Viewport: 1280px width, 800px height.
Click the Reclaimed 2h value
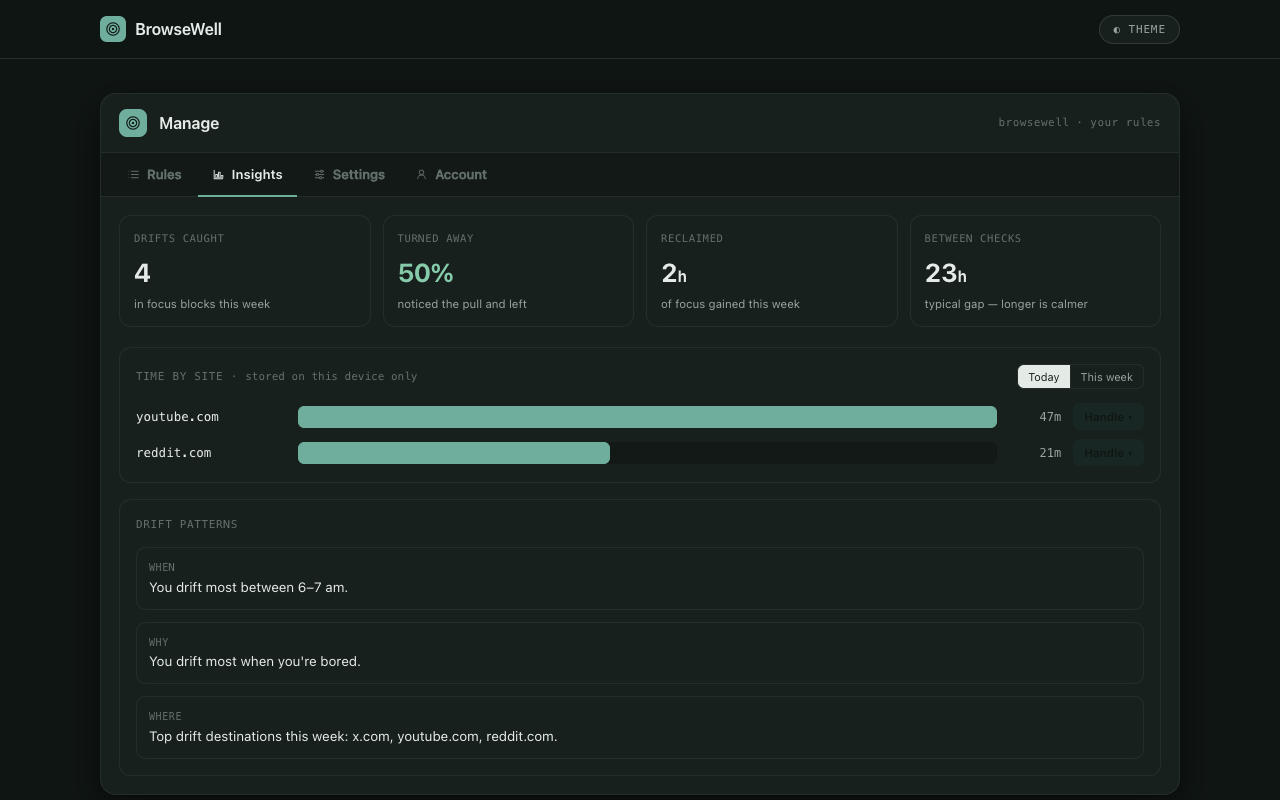click(674, 273)
